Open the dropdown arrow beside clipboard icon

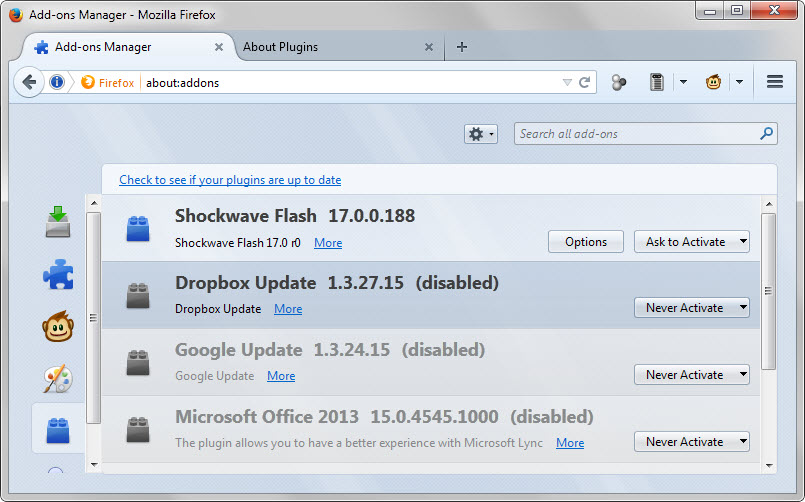click(683, 82)
